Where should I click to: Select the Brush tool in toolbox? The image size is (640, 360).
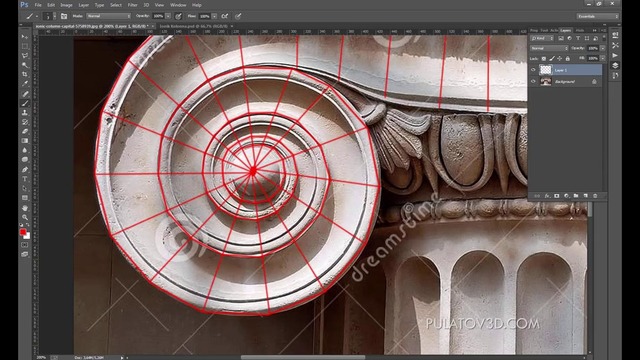point(24,103)
